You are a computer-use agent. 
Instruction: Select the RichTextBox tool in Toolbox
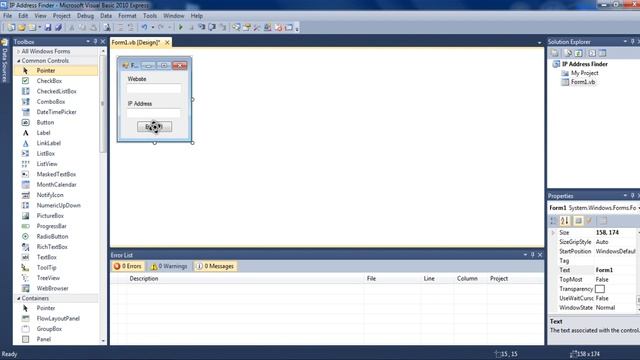tap(52, 247)
